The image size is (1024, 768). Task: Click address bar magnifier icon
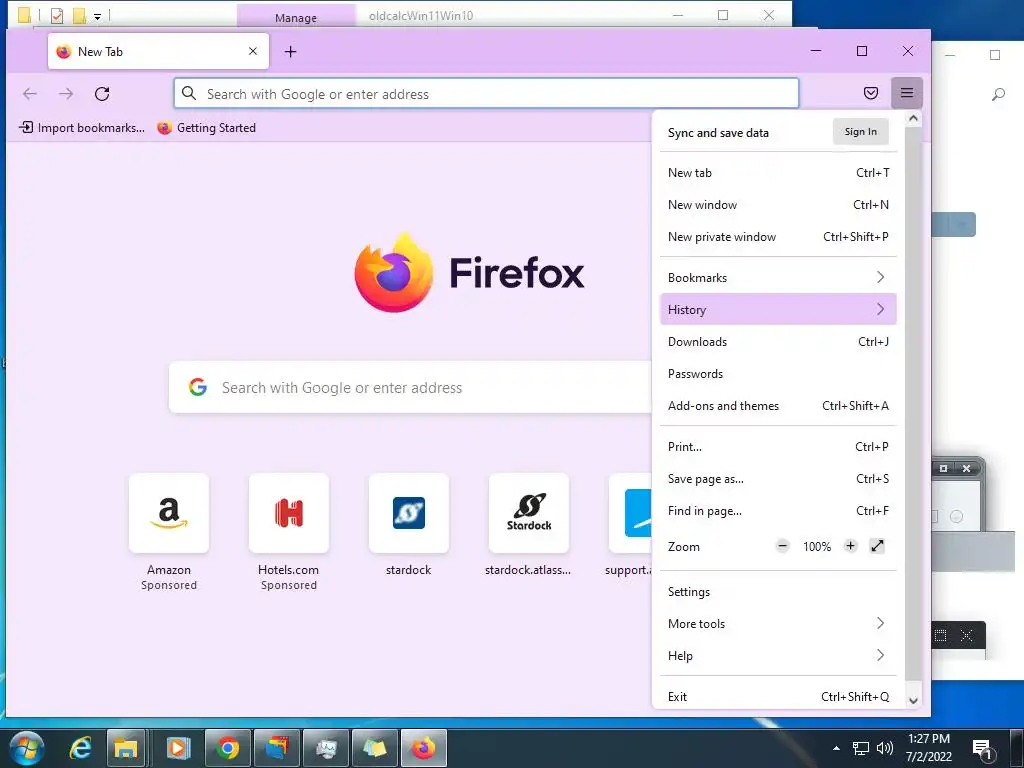tap(189, 93)
